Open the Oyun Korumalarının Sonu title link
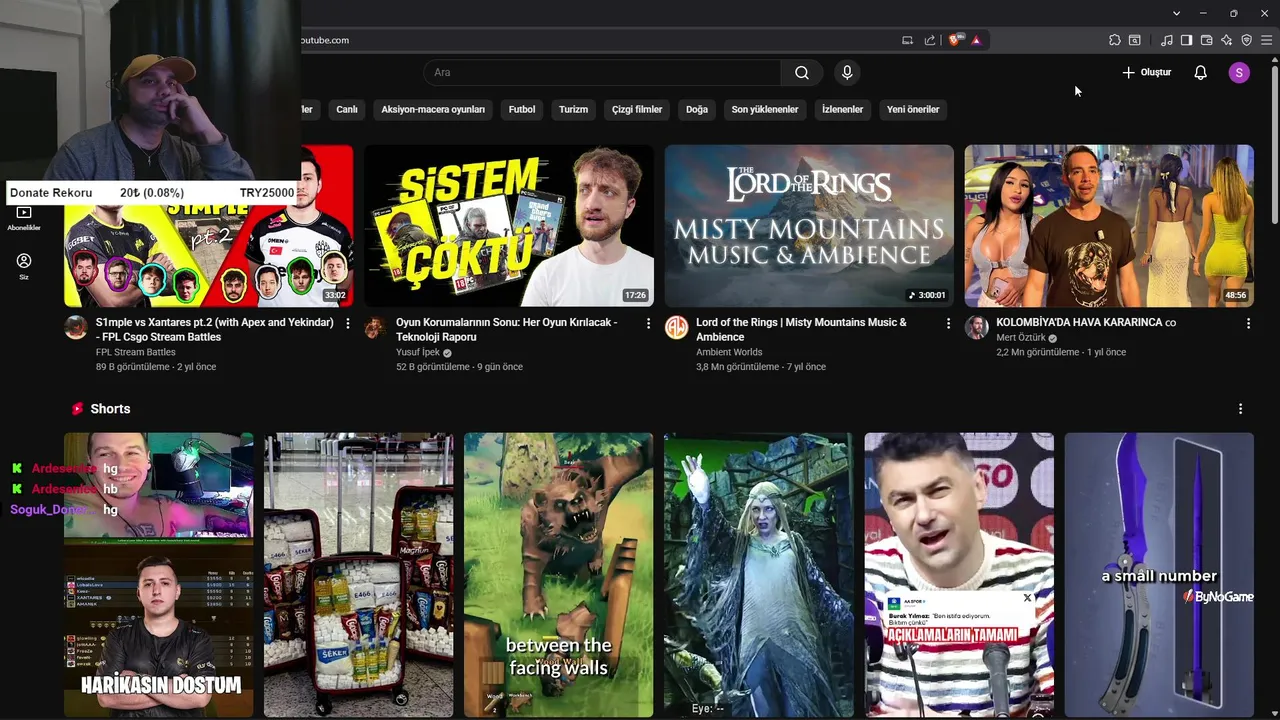Image resolution: width=1280 pixels, height=720 pixels. [x=507, y=330]
